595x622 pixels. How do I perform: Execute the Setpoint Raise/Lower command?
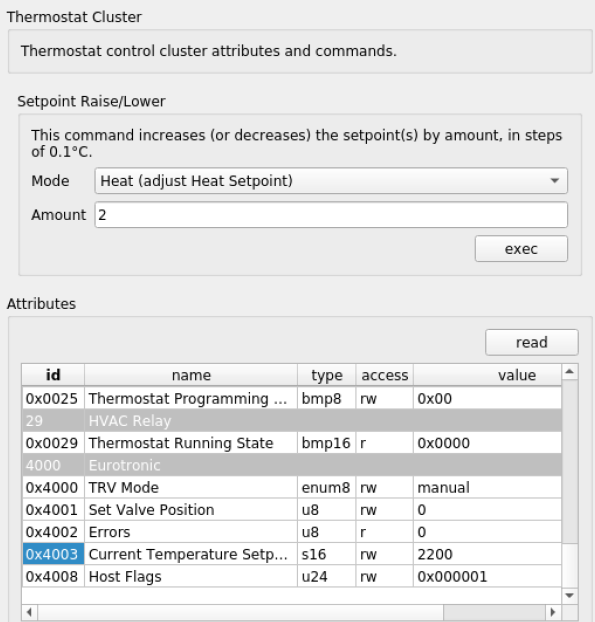(521, 249)
